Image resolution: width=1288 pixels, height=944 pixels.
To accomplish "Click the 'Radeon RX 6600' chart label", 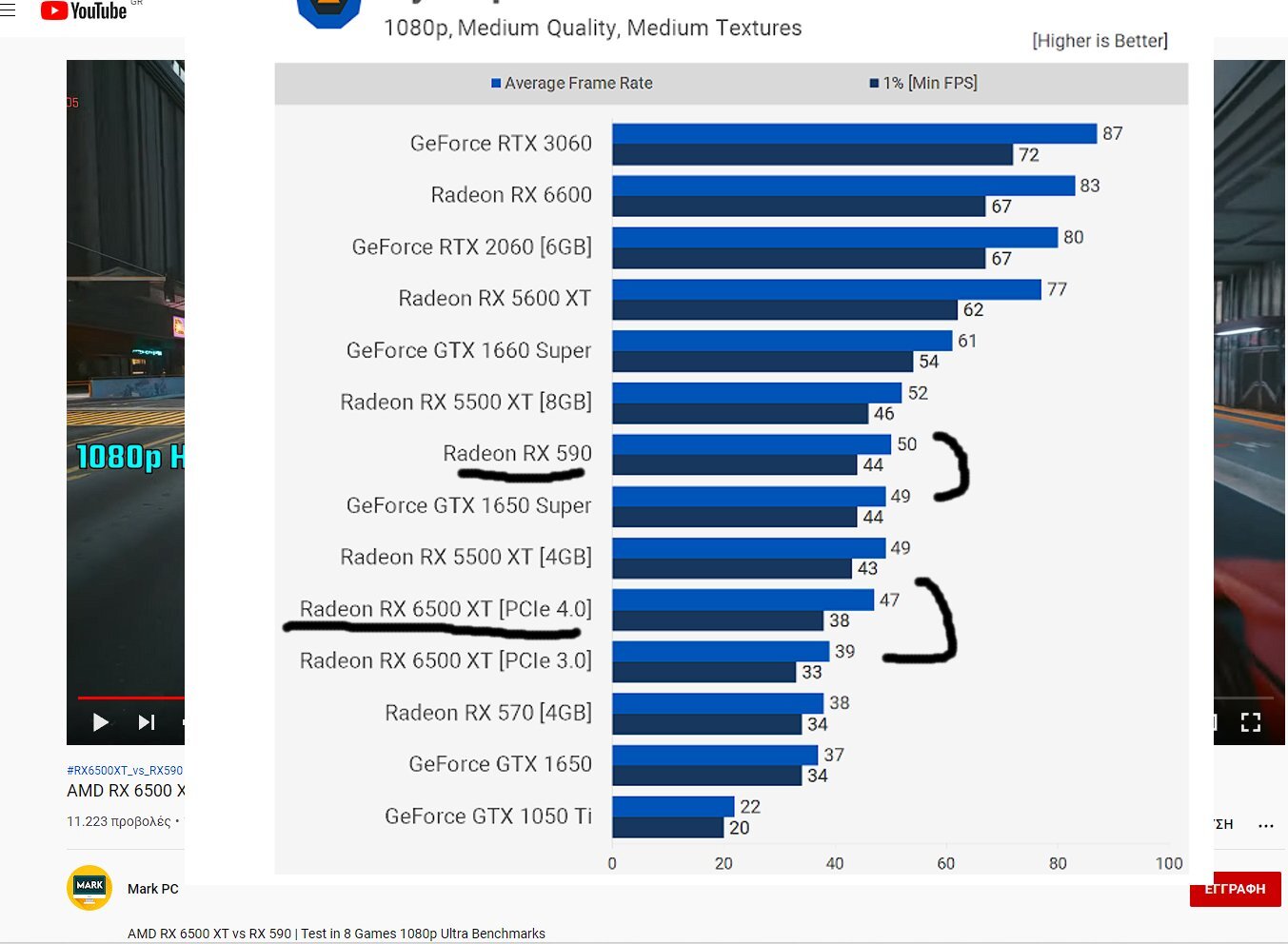I will [x=511, y=195].
